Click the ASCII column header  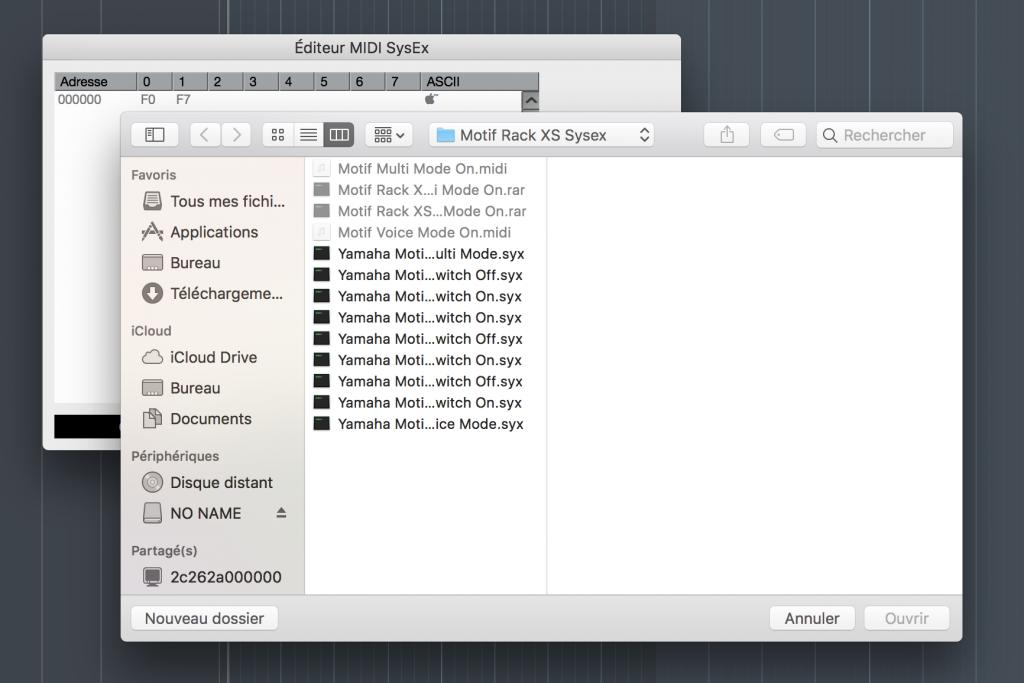(x=479, y=82)
